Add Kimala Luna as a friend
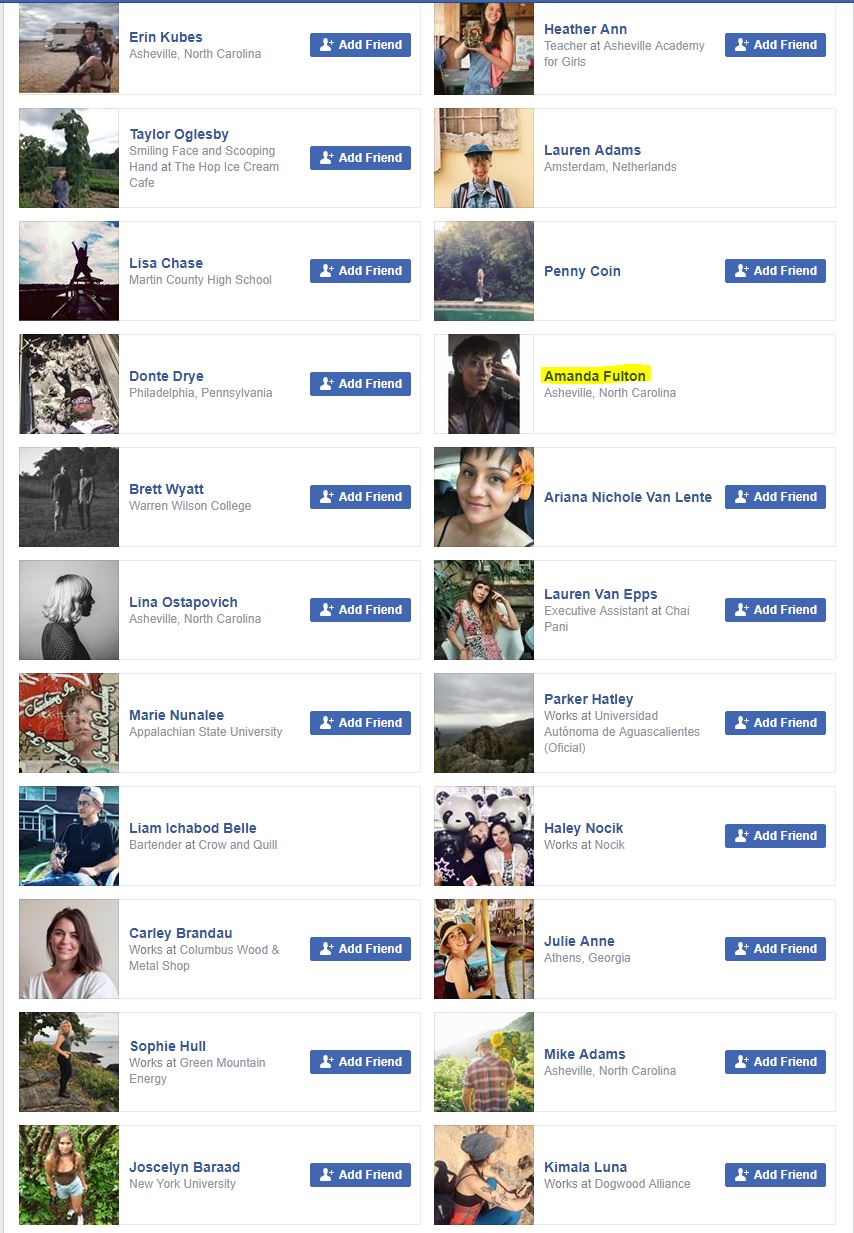 (x=775, y=1175)
